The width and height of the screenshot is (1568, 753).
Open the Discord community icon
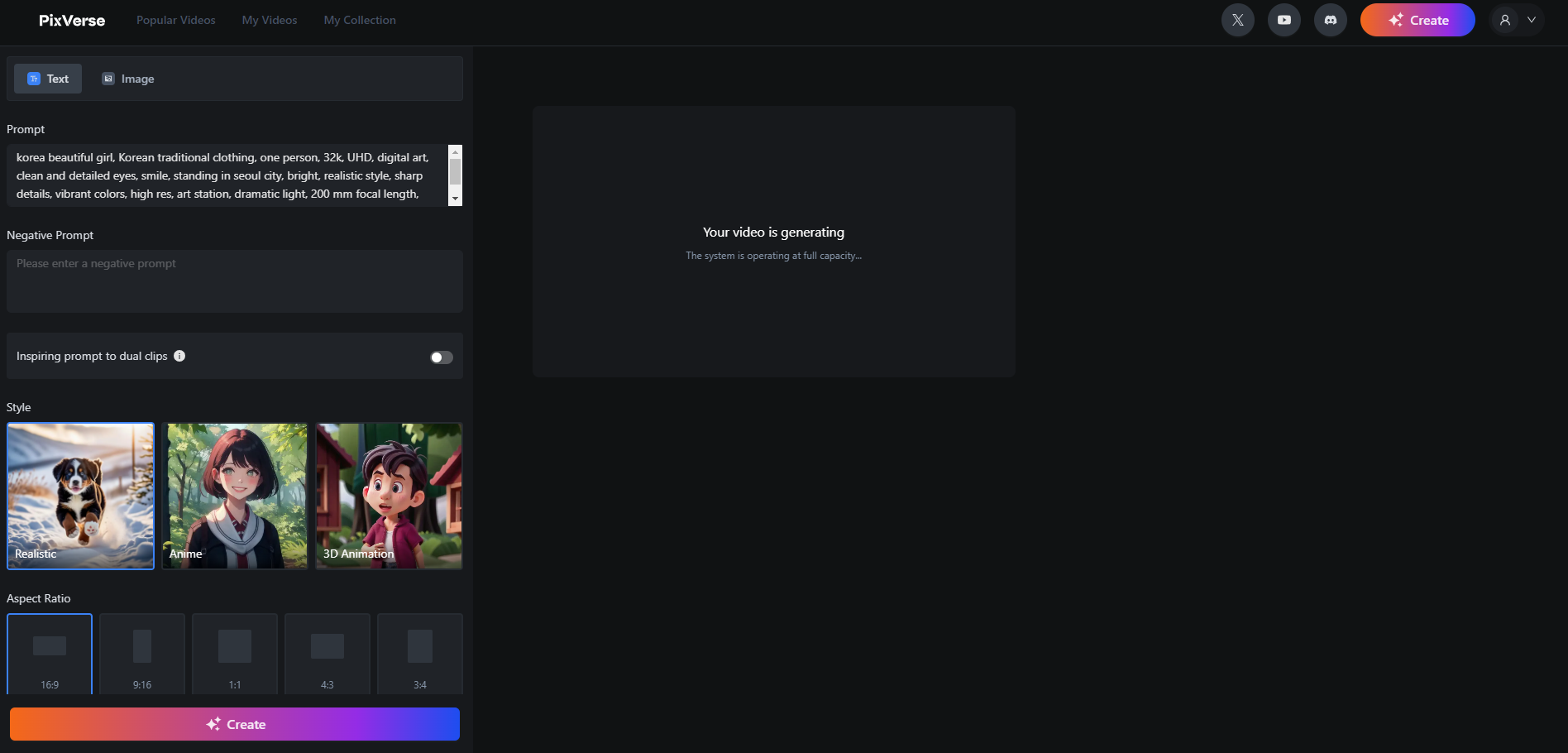pyautogui.click(x=1330, y=20)
